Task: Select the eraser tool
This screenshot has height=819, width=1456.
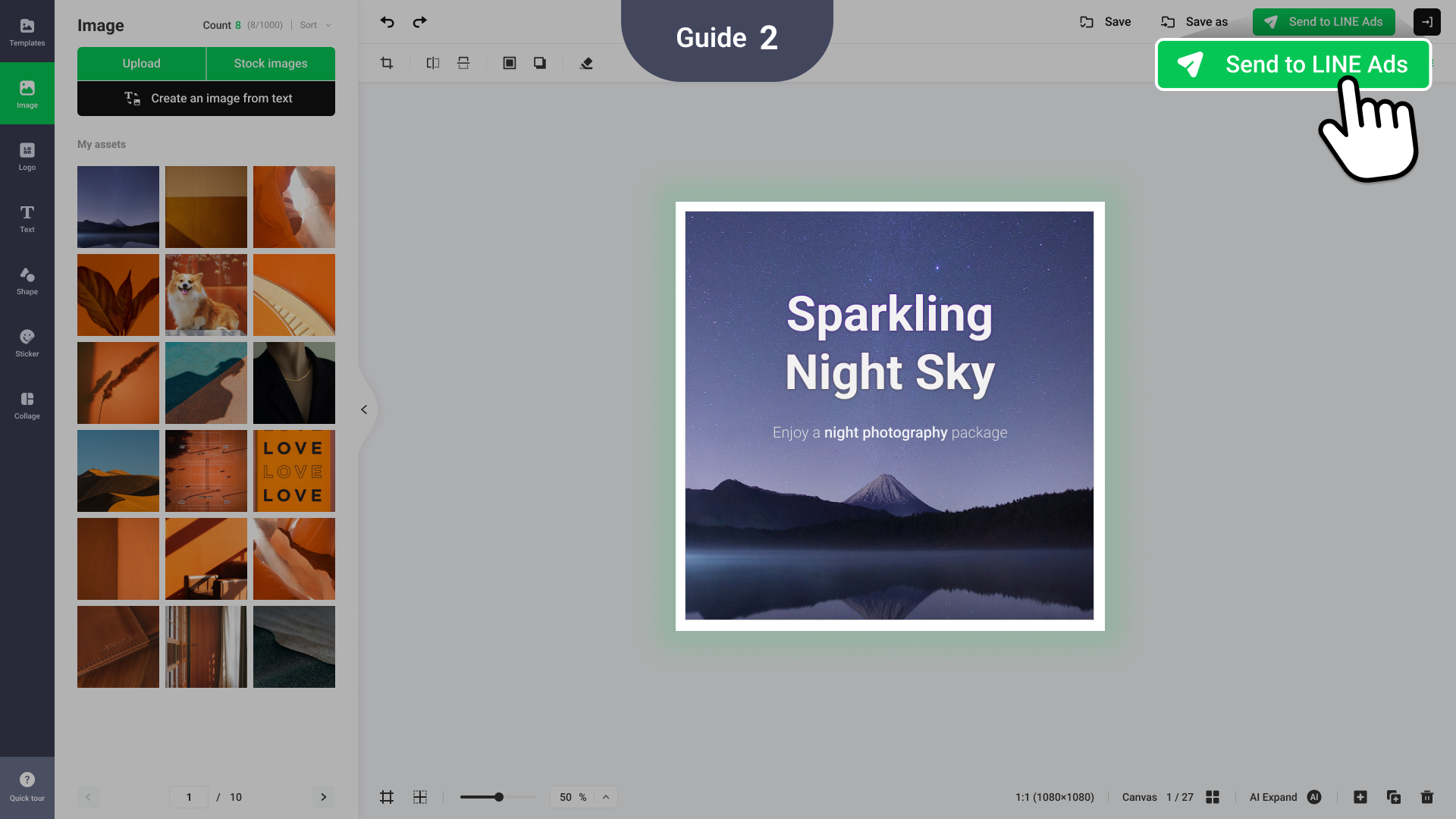Action: pyautogui.click(x=586, y=63)
